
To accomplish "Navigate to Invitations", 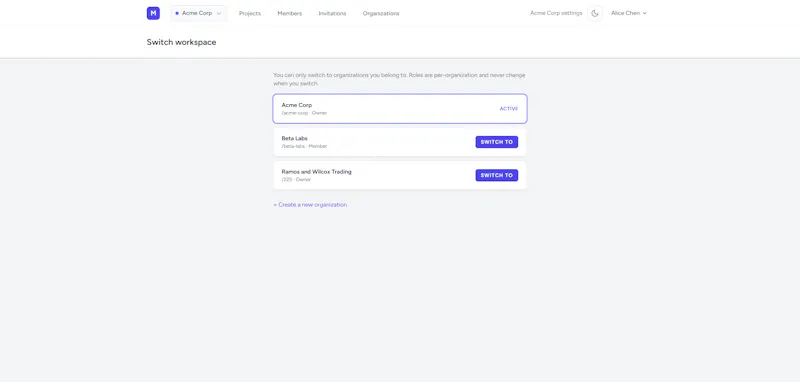I will tap(332, 13).
